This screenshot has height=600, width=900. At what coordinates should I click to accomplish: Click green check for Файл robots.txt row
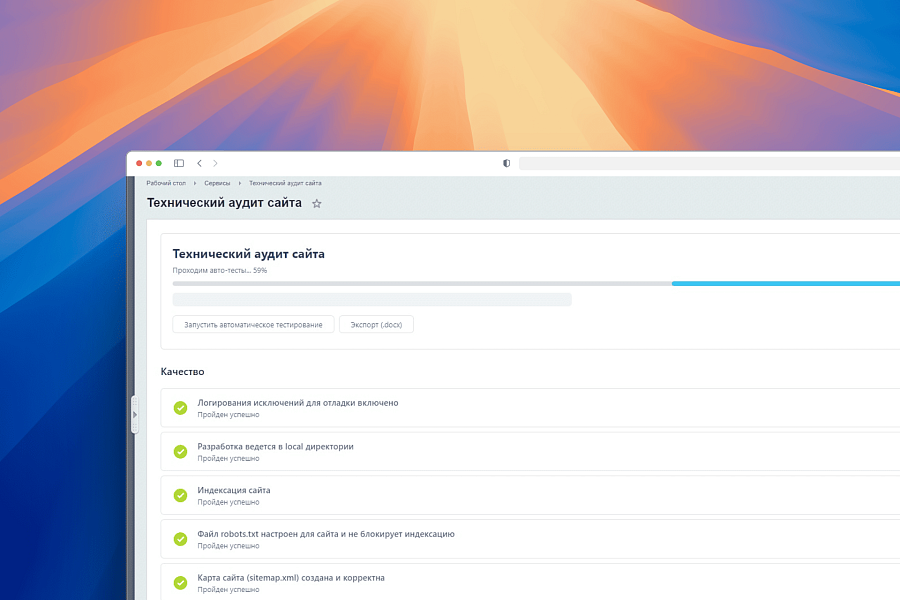coord(180,539)
